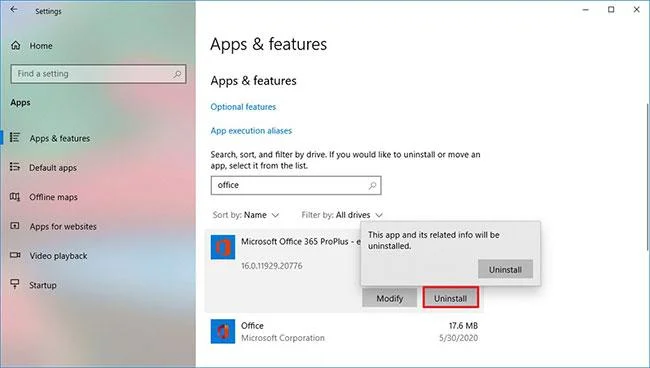Open Video playback section
Viewport: 650px width, 368px height.
[58, 256]
